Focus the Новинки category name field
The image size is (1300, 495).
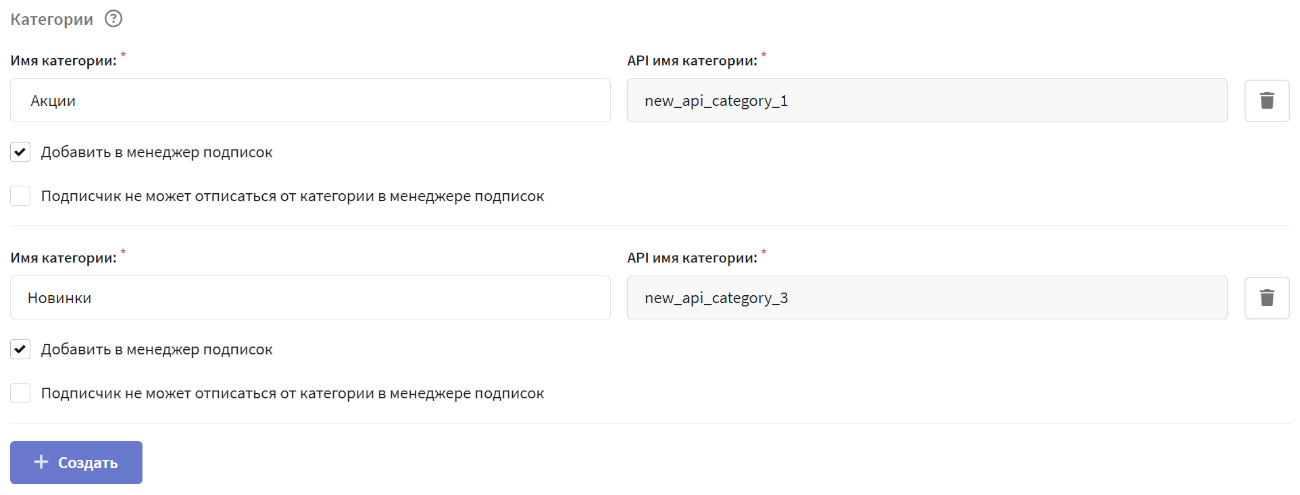pos(310,297)
